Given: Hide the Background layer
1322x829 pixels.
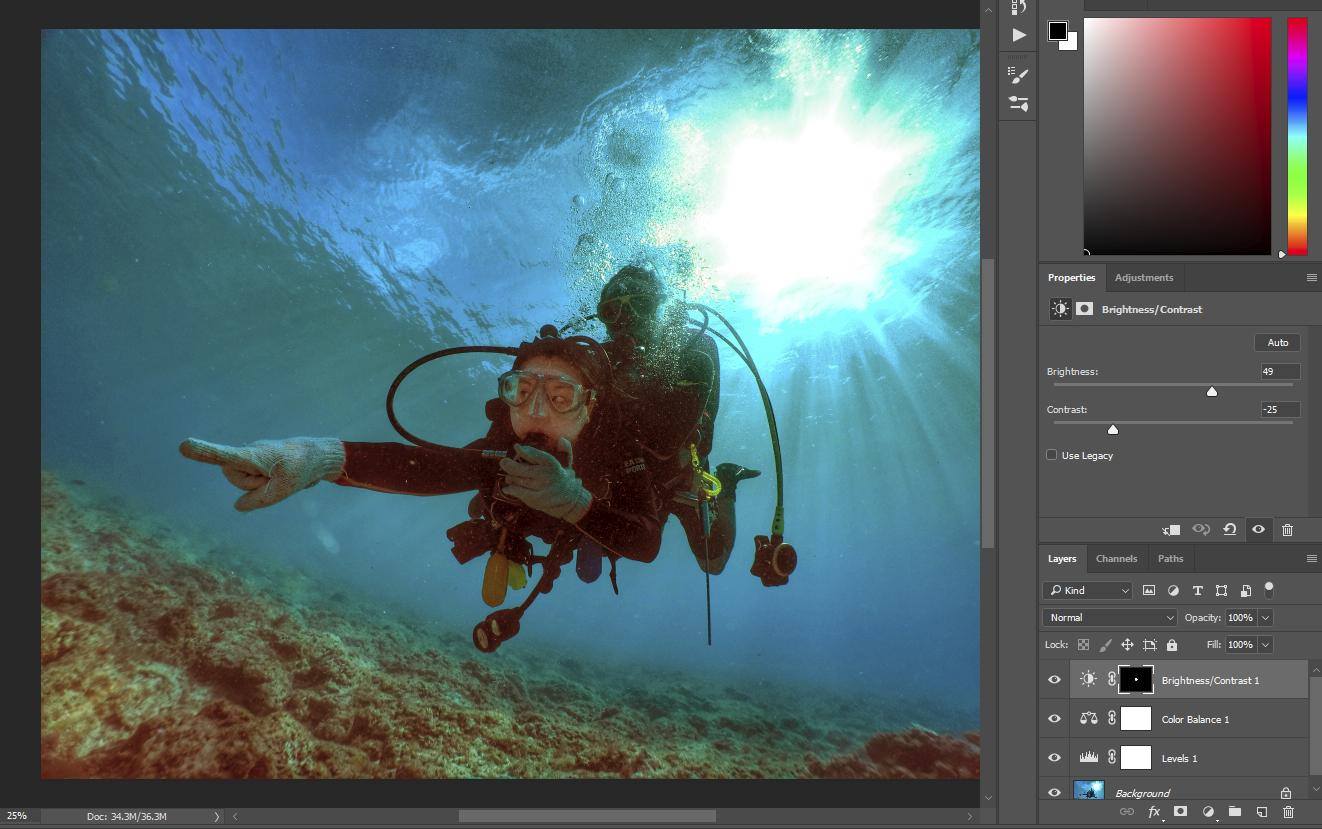Looking at the screenshot, I should [x=1054, y=792].
